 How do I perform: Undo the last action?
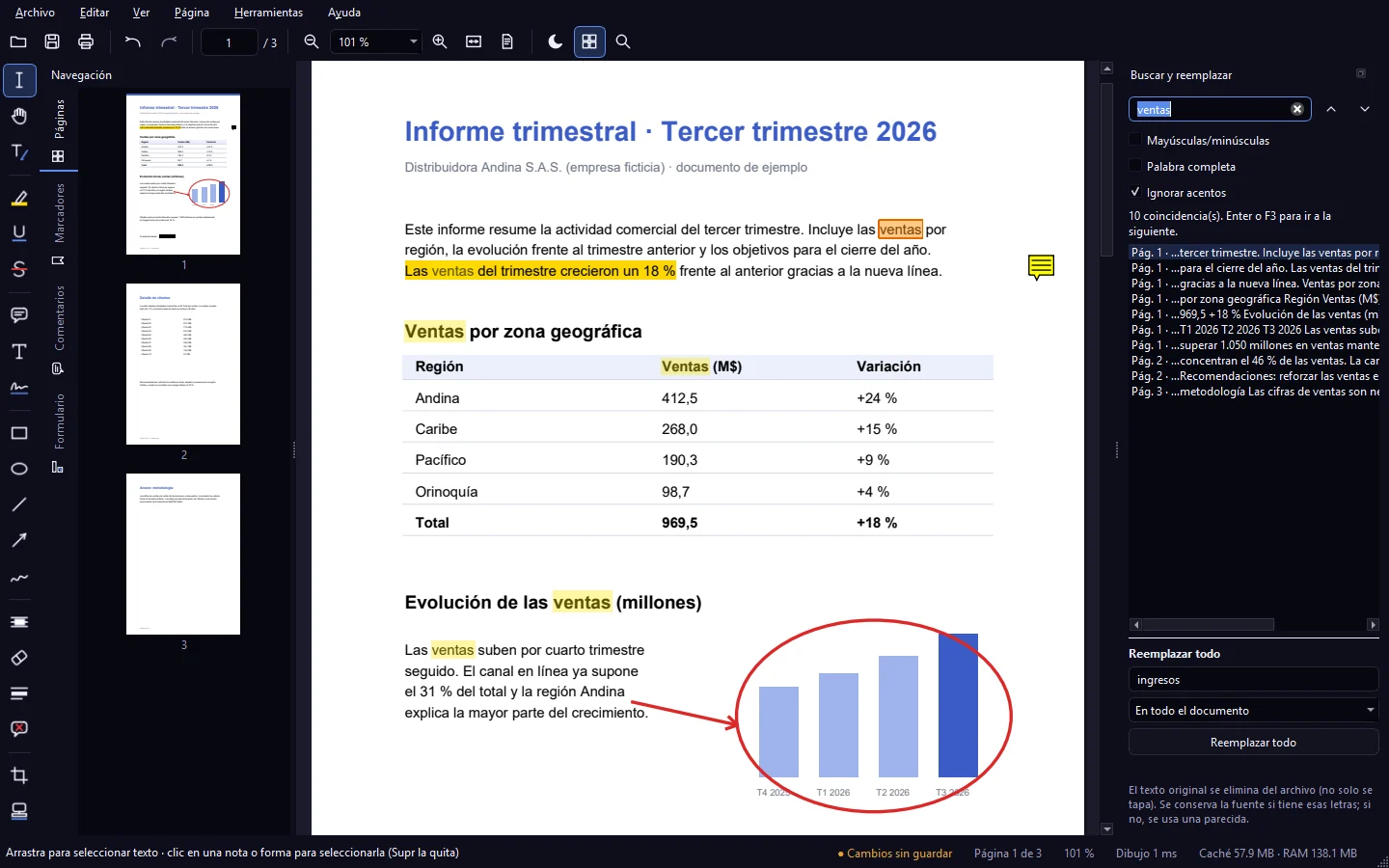[x=133, y=41]
